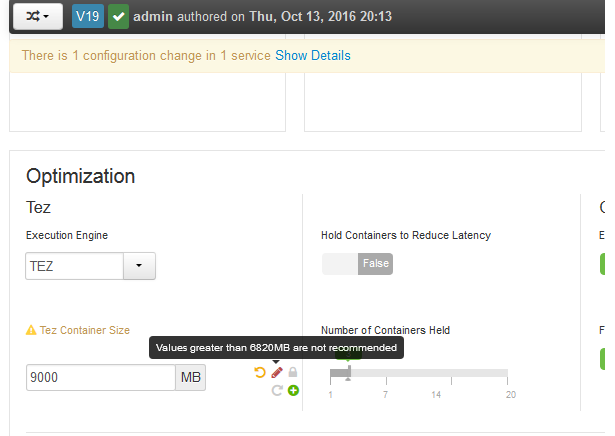Click the green plus icon for config group override
Image resolution: width=615 pixels, height=436 pixels.
tap(293, 390)
